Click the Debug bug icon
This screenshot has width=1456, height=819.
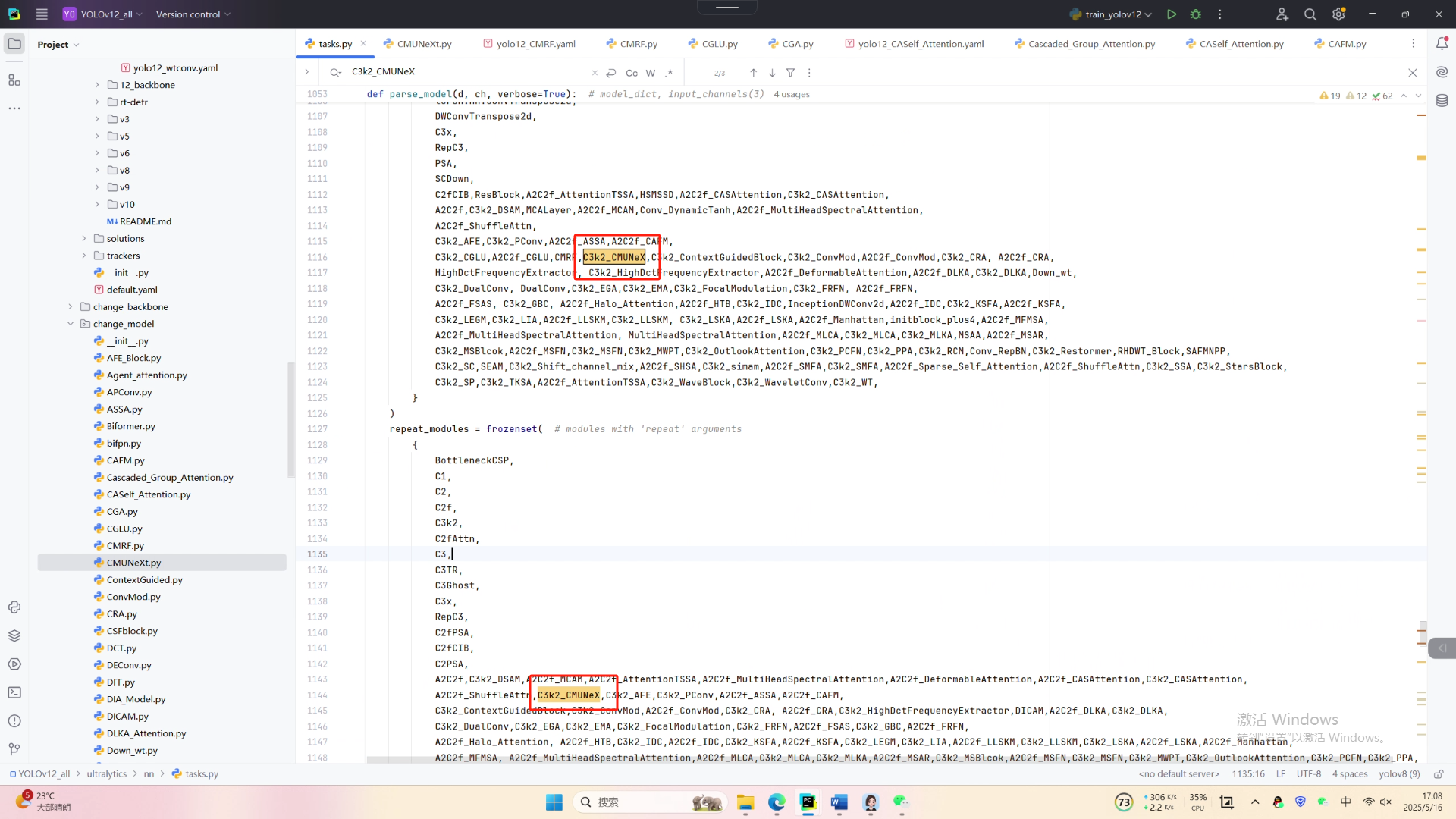pos(1196,14)
